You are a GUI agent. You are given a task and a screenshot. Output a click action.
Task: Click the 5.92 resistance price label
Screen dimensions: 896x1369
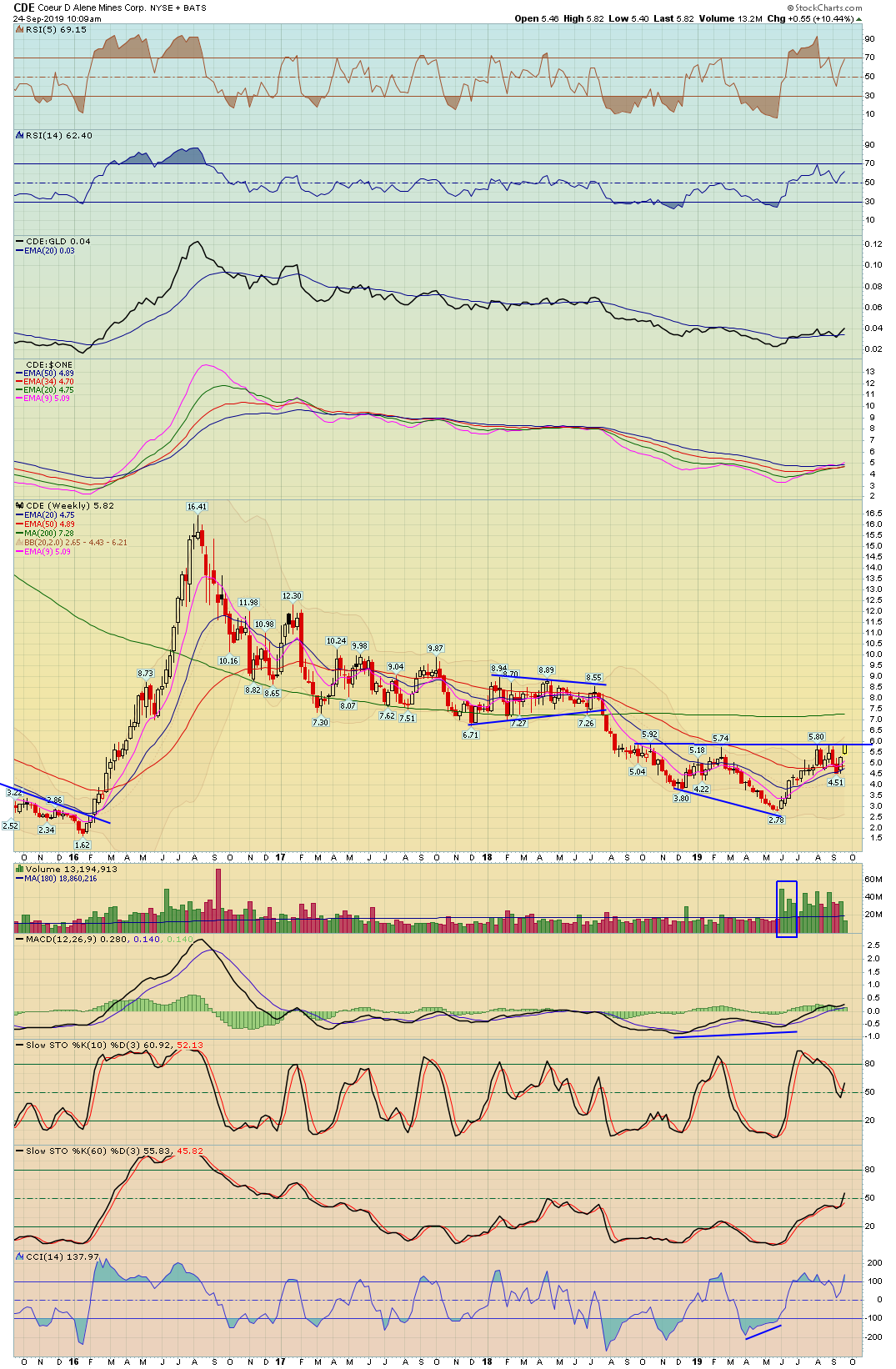(649, 735)
